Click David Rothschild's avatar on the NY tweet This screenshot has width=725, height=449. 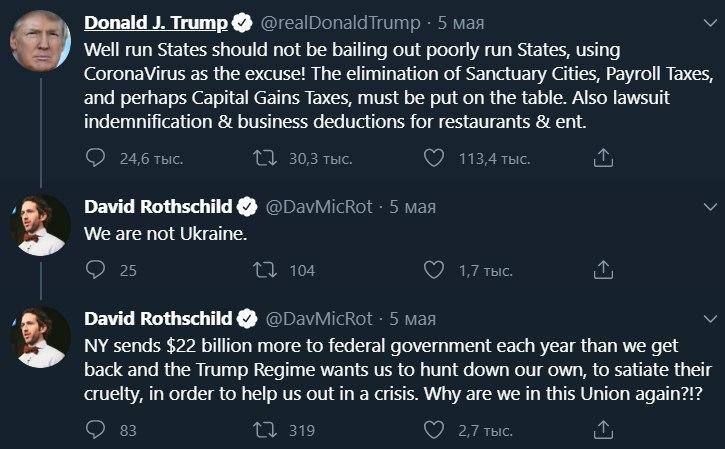tap(40, 337)
